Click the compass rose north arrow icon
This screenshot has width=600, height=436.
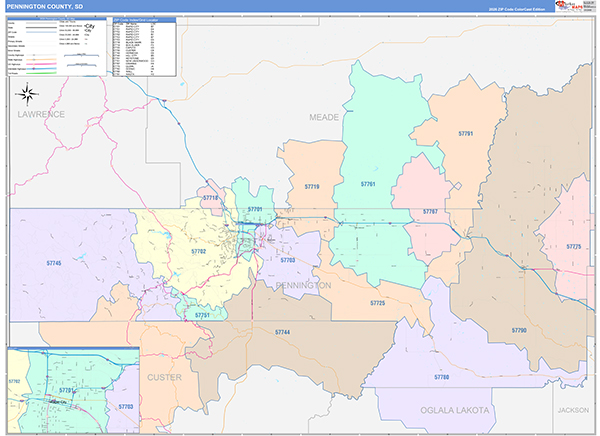pyautogui.click(x=27, y=94)
